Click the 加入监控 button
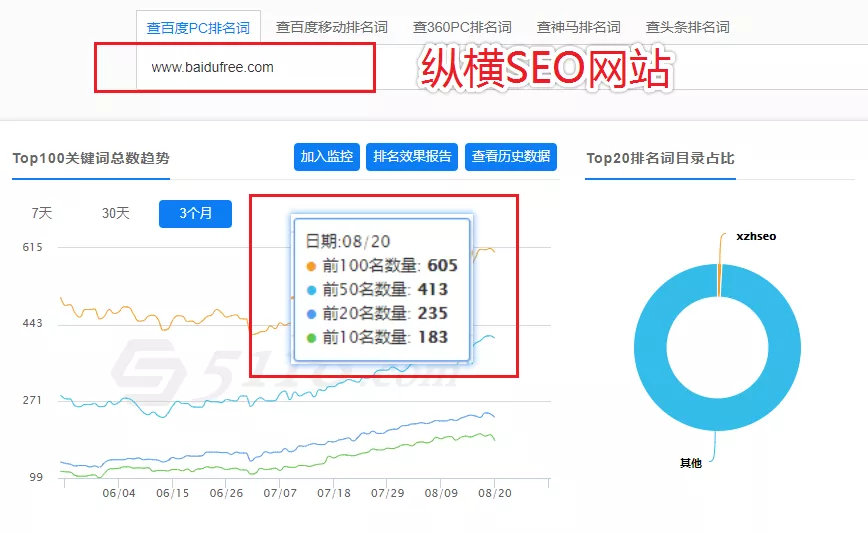The width and height of the screenshot is (868, 533). coord(327,157)
